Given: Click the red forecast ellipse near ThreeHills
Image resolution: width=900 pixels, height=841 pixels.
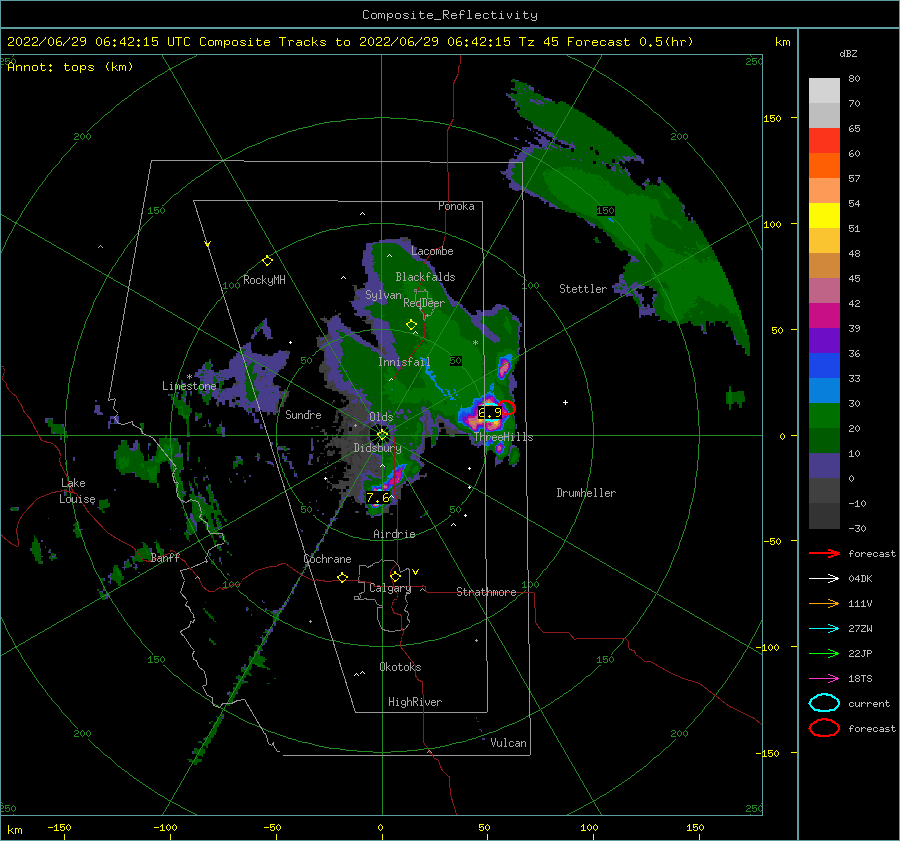Looking at the screenshot, I should pos(507,408).
